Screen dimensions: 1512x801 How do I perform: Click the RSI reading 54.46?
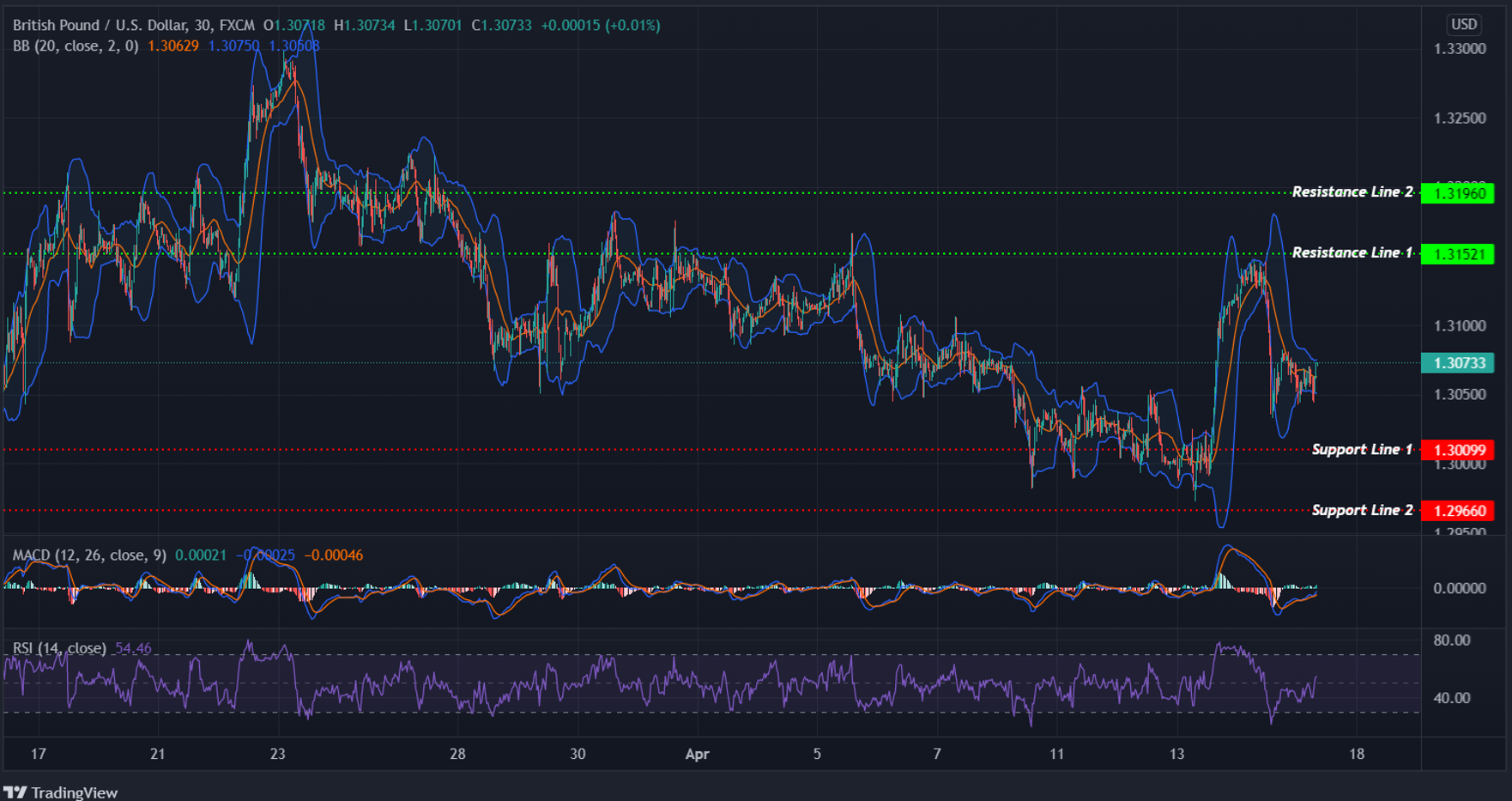(134, 648)
